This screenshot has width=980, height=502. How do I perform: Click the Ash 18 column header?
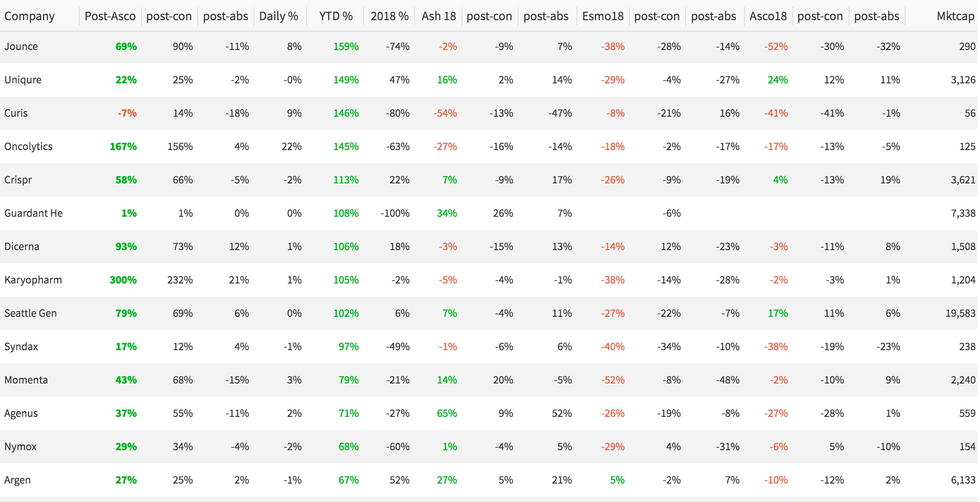click(x=439, y=16)
